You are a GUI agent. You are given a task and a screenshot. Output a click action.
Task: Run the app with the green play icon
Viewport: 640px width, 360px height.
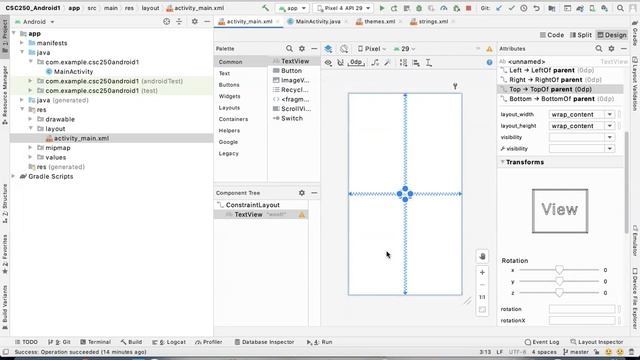(x=382, y=8)
